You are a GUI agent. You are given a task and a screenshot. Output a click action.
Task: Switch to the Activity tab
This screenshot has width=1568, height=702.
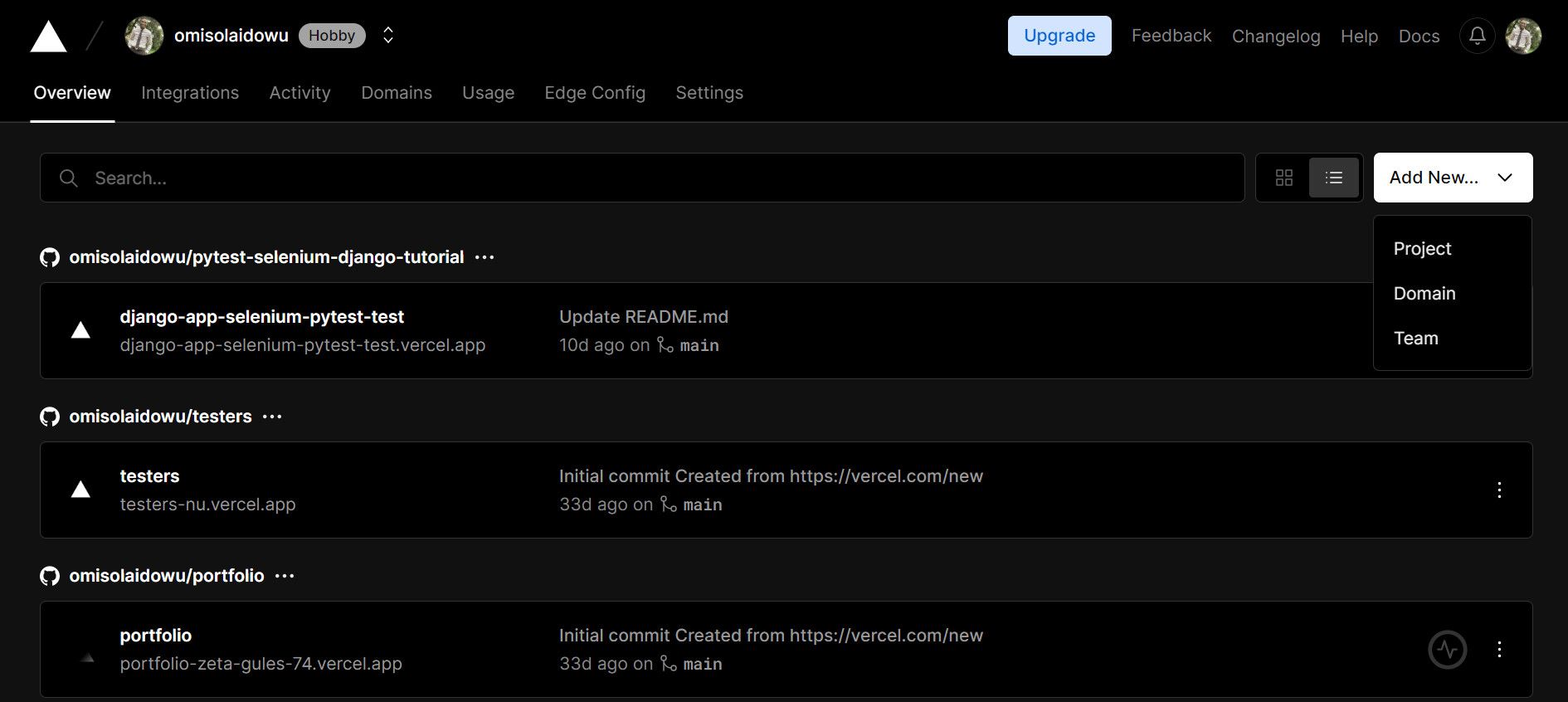click(x=299, y=93)
